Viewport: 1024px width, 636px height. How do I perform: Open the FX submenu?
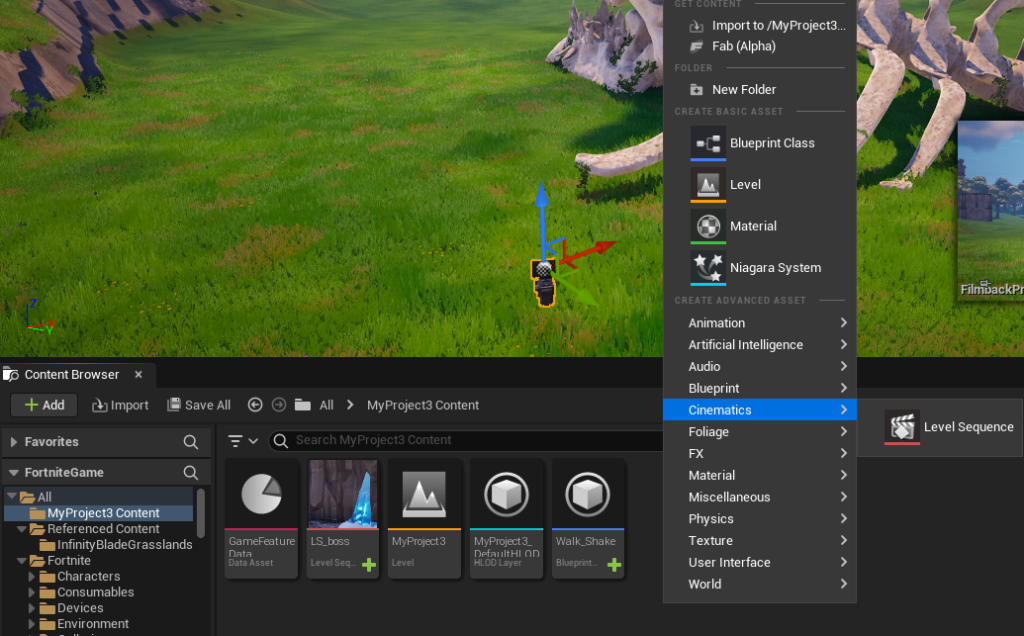tap(760, 453)
